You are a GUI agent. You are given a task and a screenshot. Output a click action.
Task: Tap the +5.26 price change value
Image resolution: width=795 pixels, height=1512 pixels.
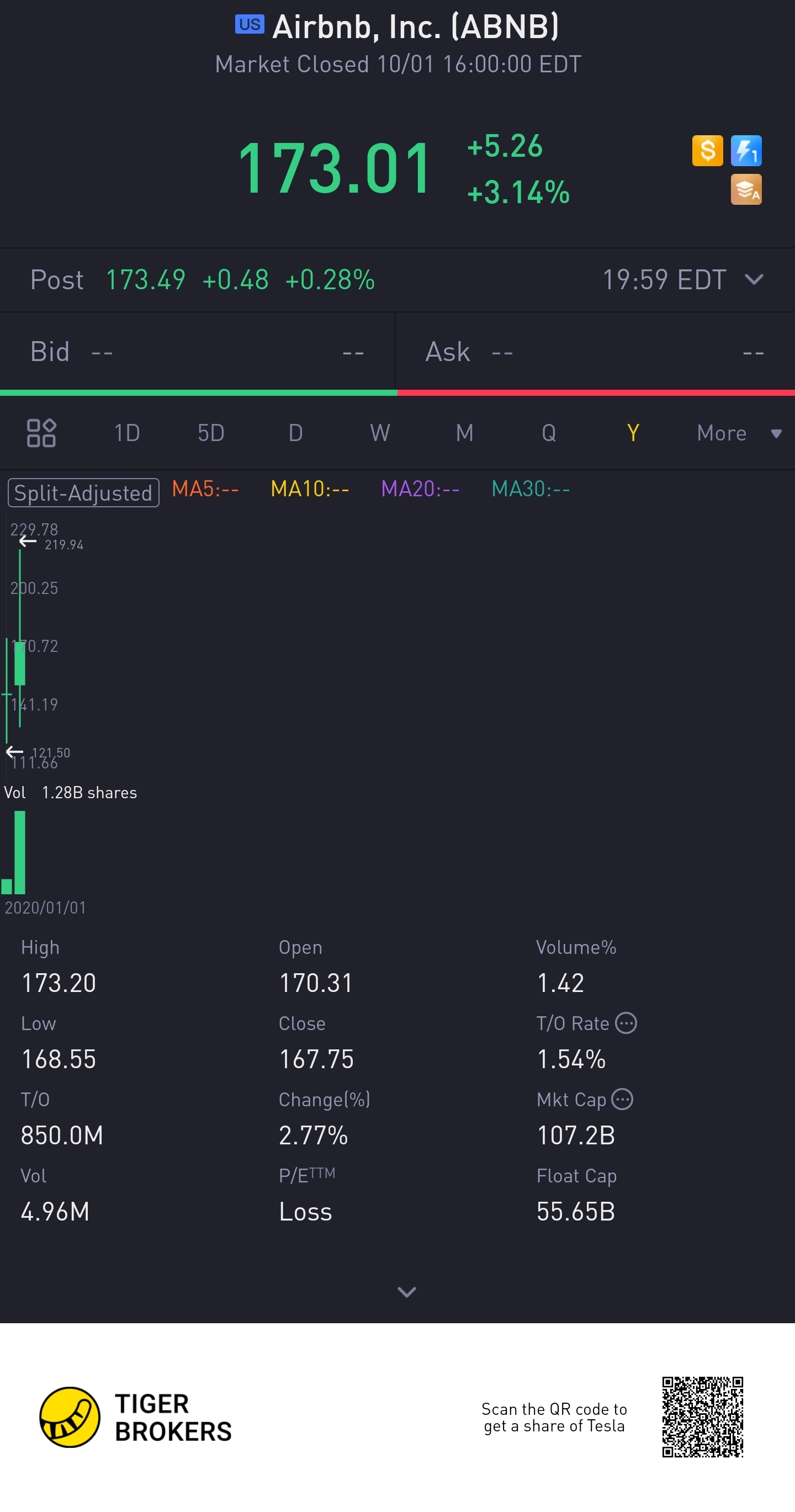(505, 146)
